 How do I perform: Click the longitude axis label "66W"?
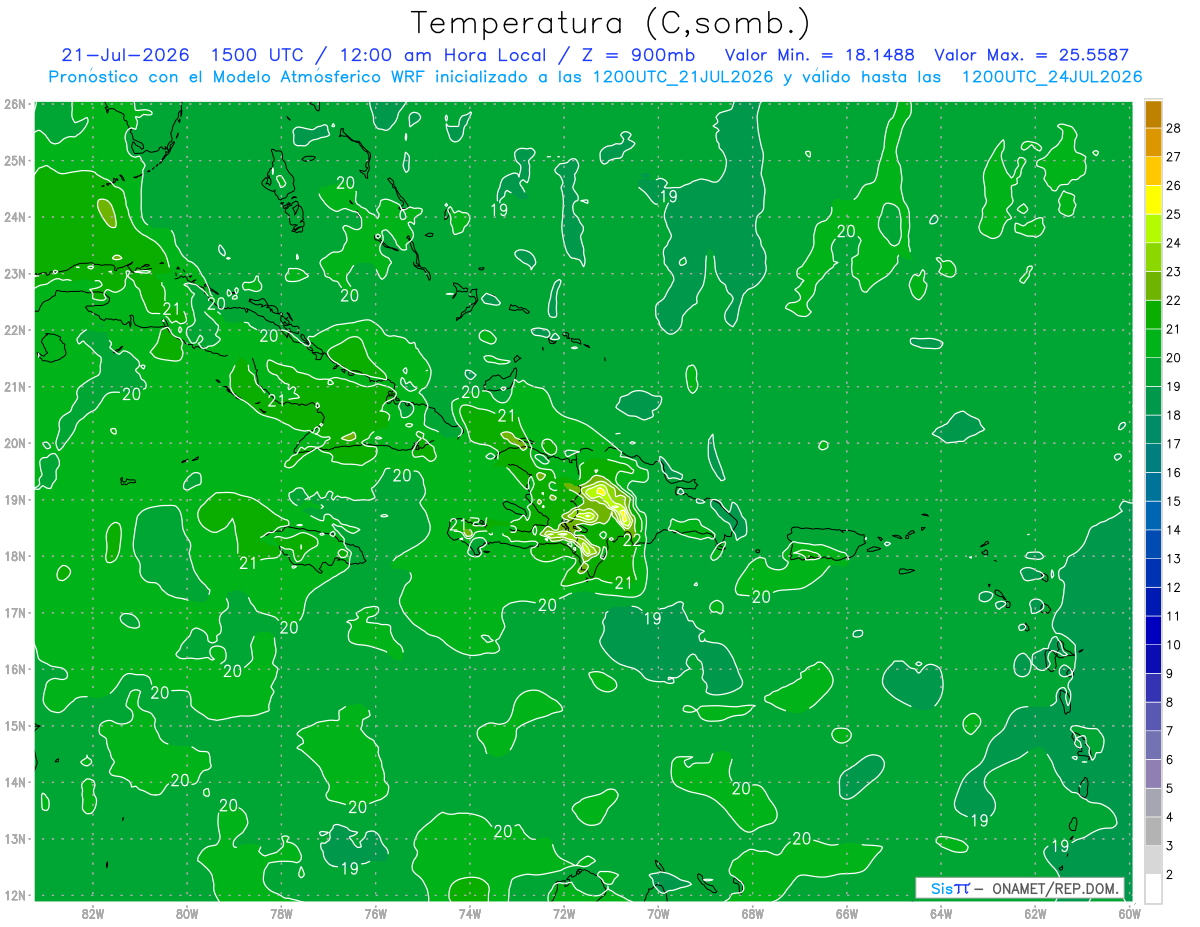click(847, 912)
